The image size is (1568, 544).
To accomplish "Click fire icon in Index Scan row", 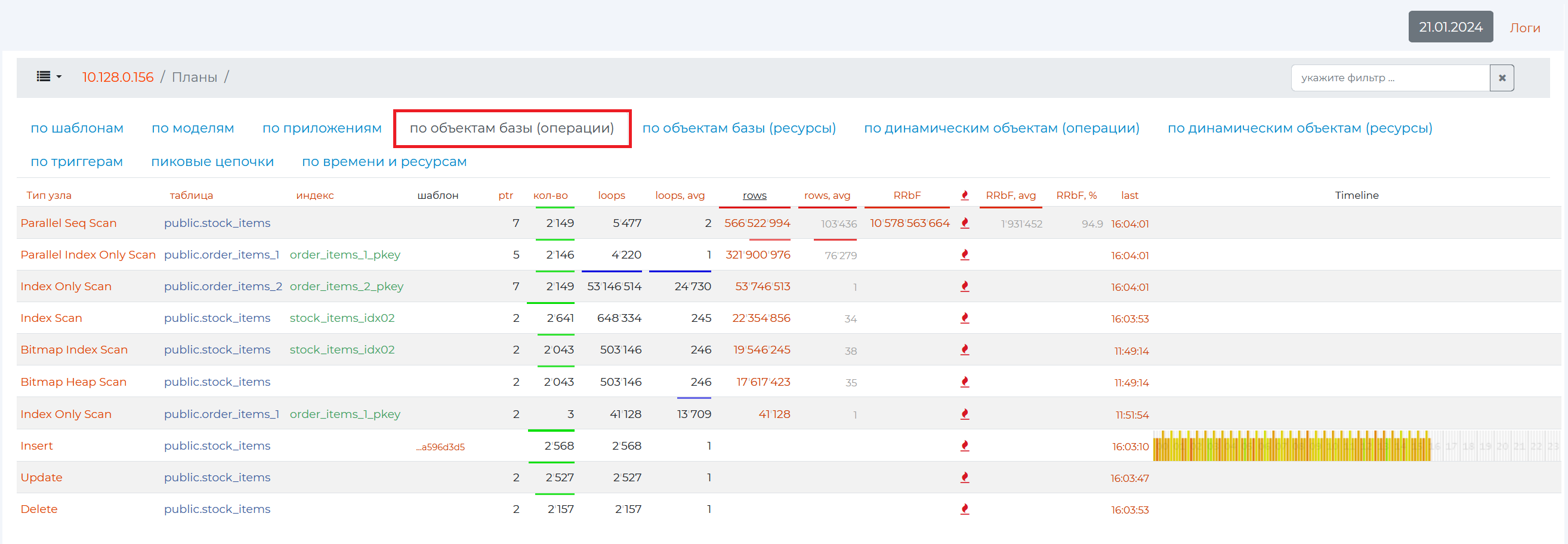I will point(964,318).
